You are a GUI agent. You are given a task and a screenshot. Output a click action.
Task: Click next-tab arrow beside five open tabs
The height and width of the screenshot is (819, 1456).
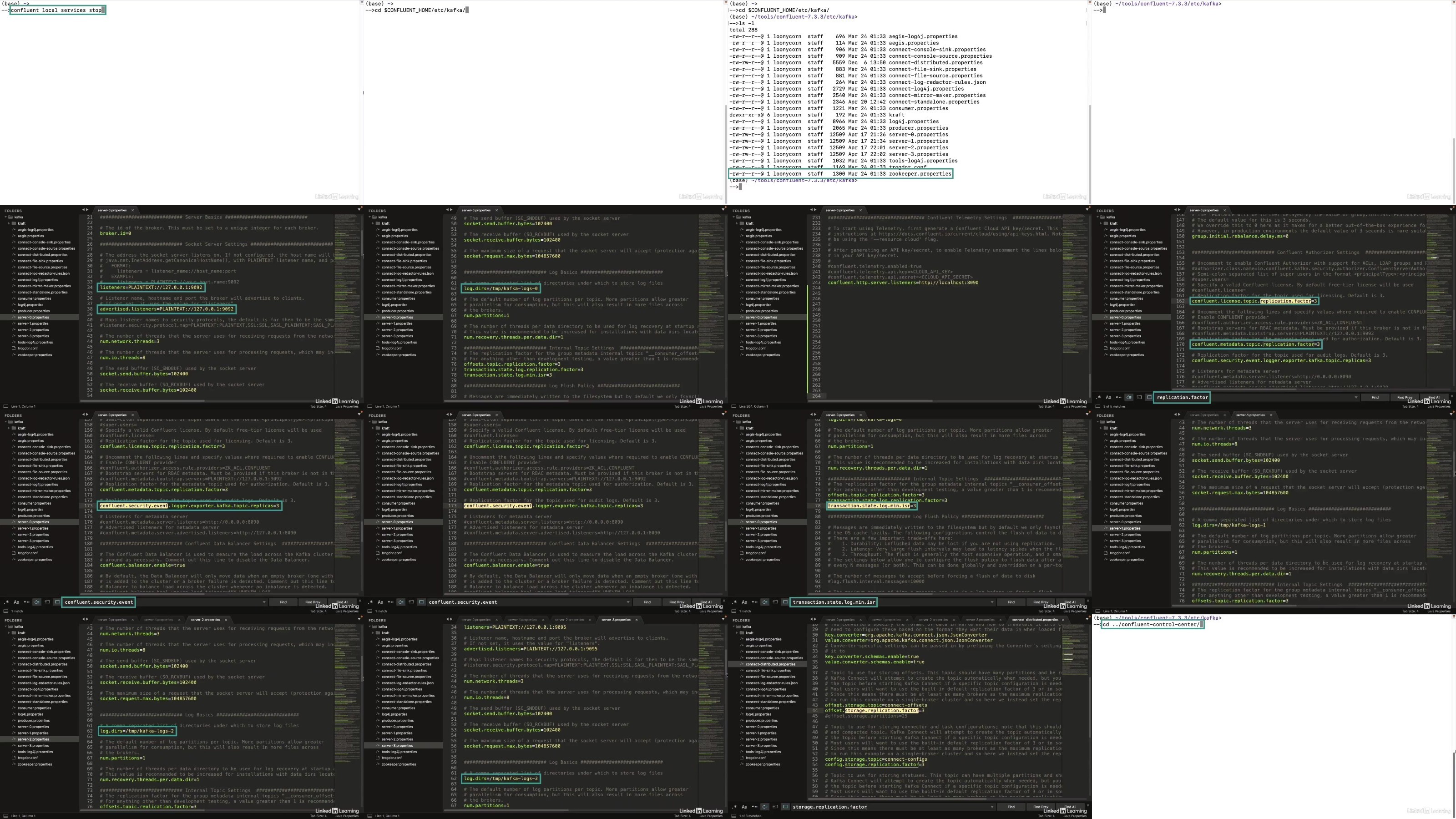point(816,619)
